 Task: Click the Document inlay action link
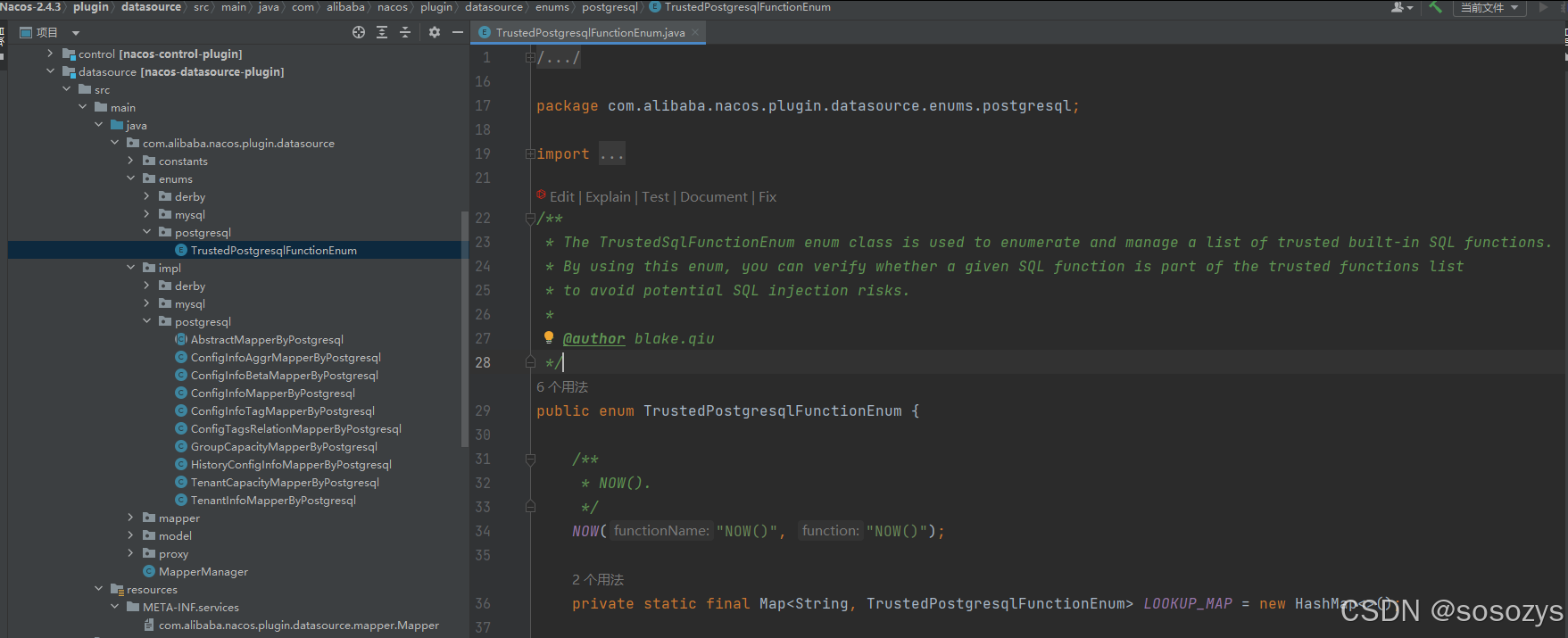714,196
